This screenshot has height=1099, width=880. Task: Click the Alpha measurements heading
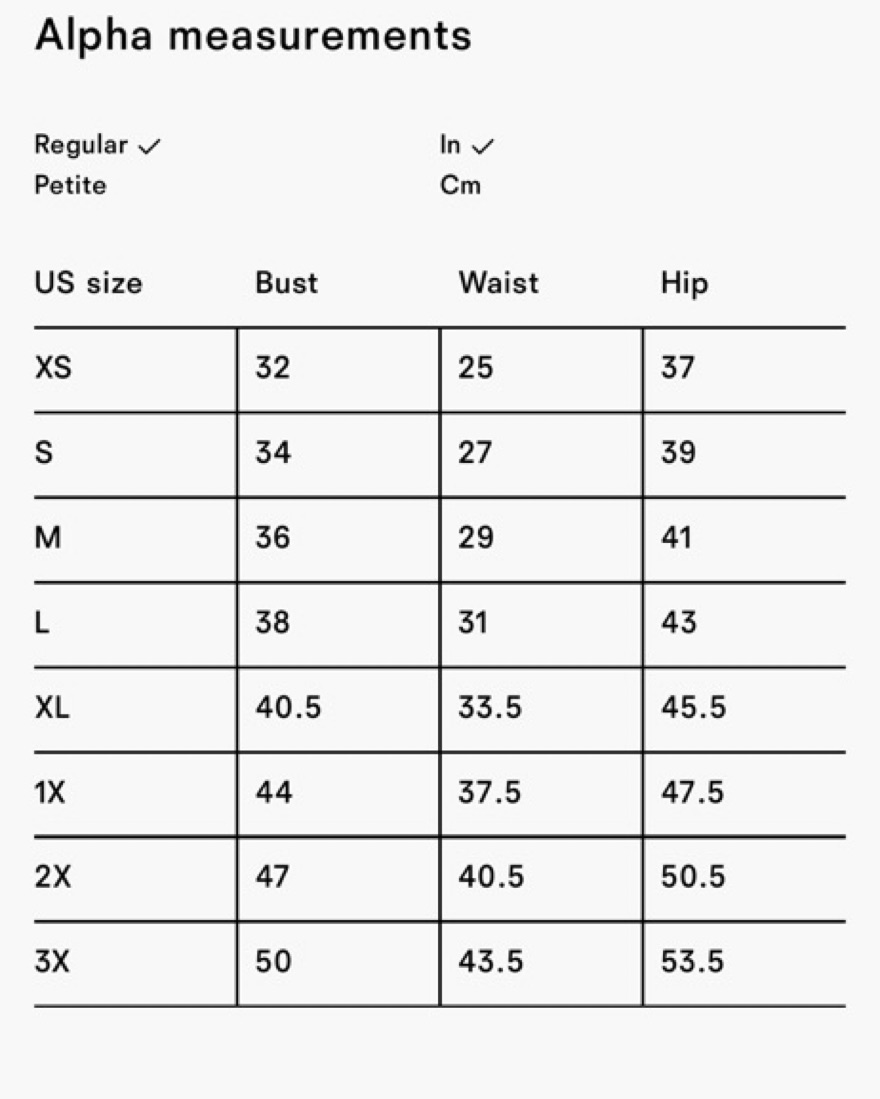(x=253, y=35)
